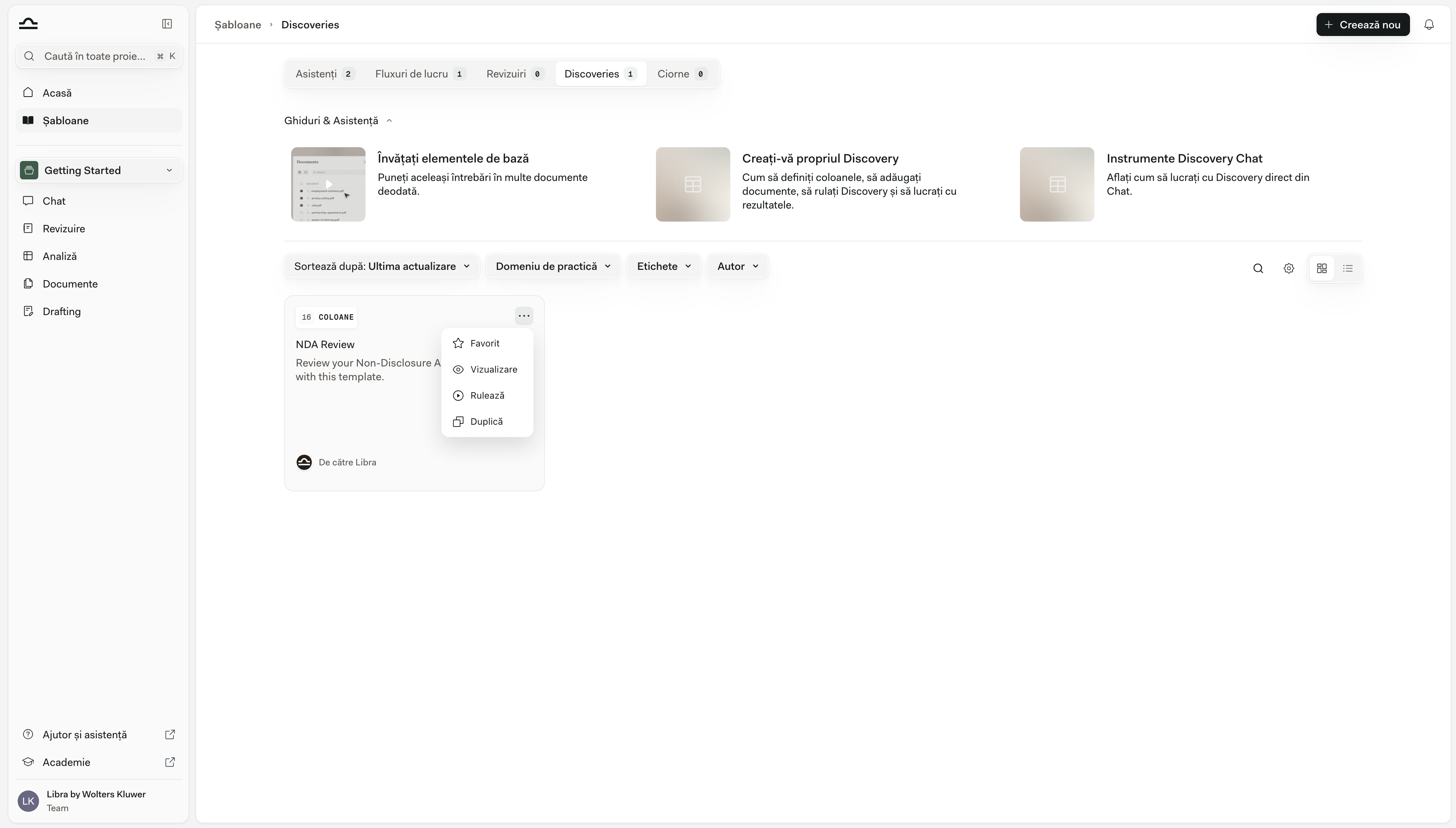Click the Academie graduation cap icon
The width and height of the screenshot is (1456, 828).
coord(28,762)
